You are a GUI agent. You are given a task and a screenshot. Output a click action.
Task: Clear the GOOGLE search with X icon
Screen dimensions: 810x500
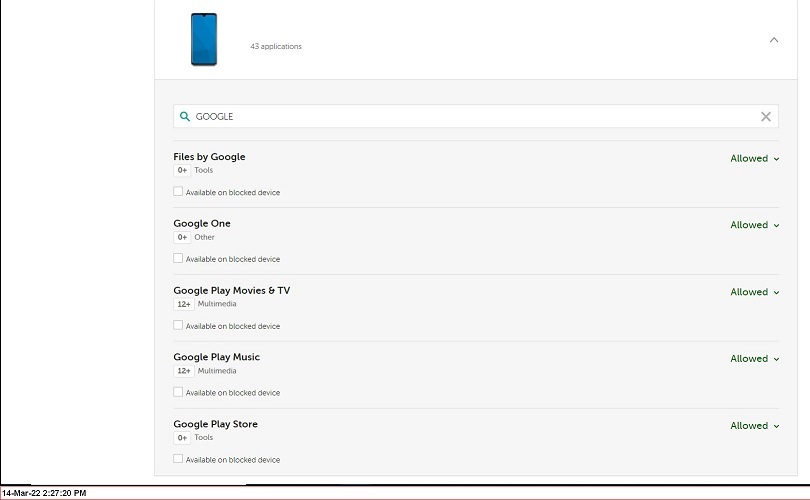click(766, 117)
